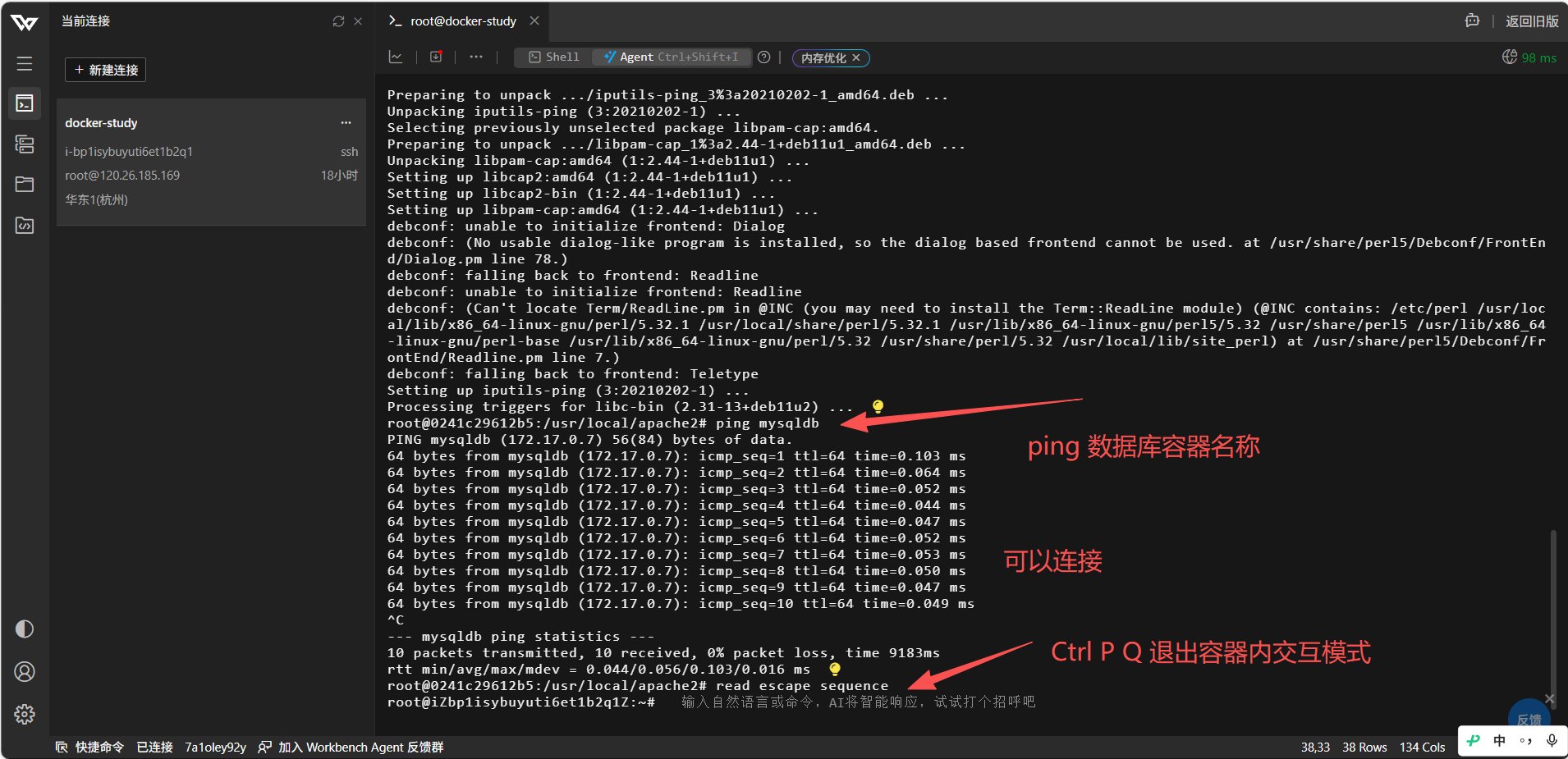Open quick commands in status bar
The image size is (1568, 759).
pyautogui.click(x=89, y=747)
